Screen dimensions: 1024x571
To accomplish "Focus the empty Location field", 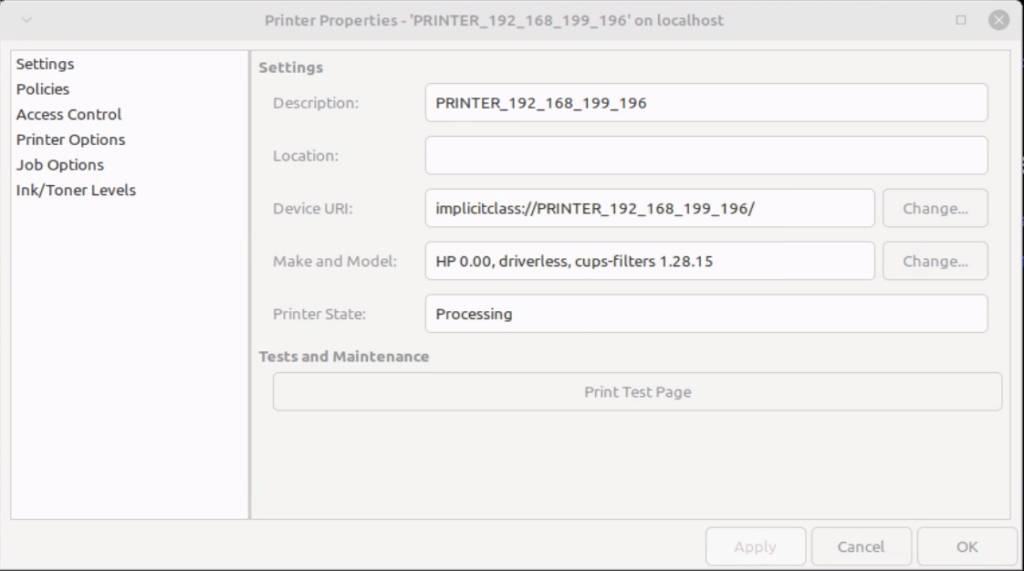I will click(705, 156).
